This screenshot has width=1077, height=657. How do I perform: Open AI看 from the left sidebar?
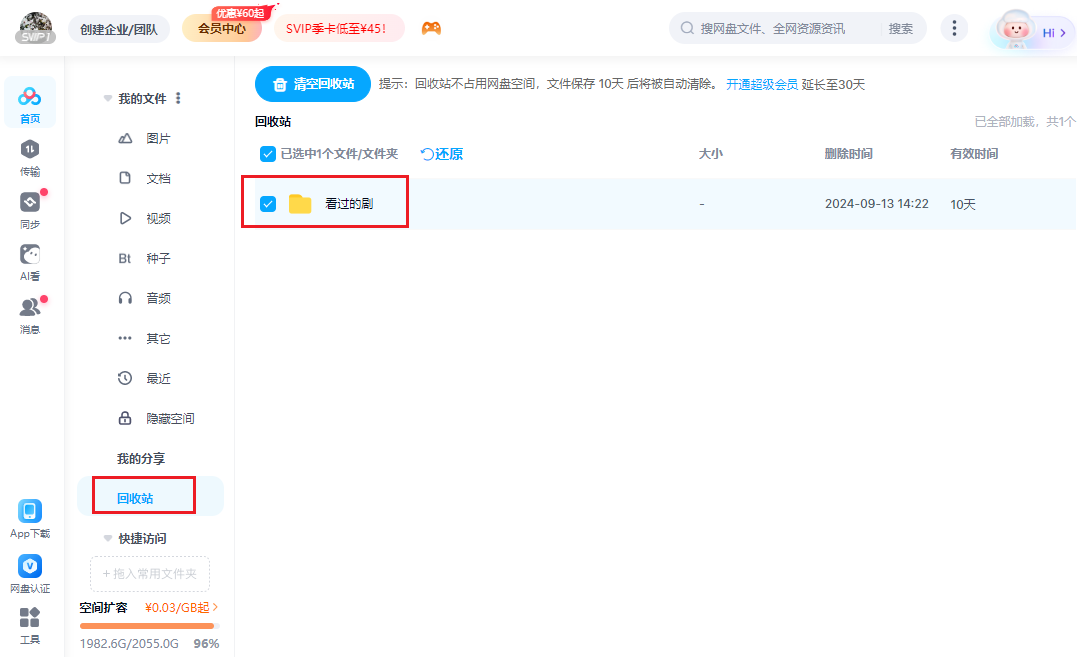(29, 260)
